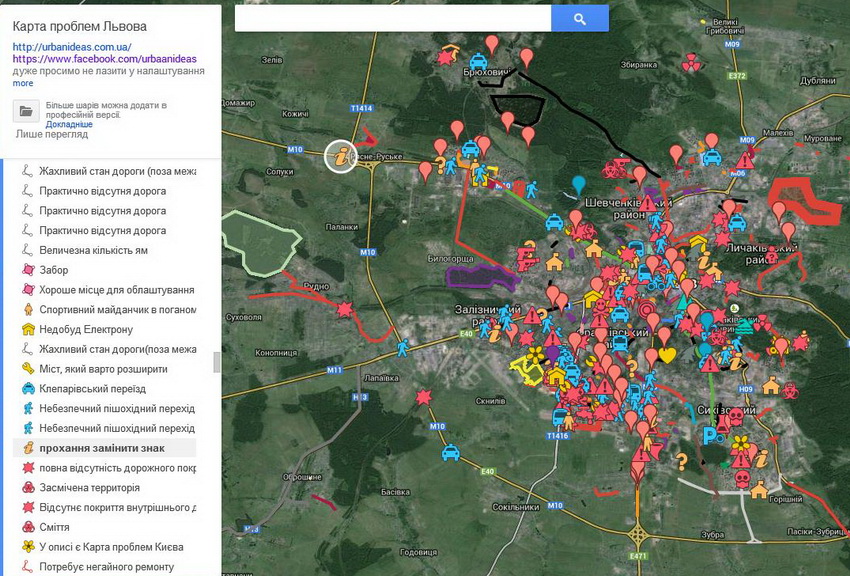Select the house icon beside Недобуд Електрону

pyautogui.click(x=28, y=329)
